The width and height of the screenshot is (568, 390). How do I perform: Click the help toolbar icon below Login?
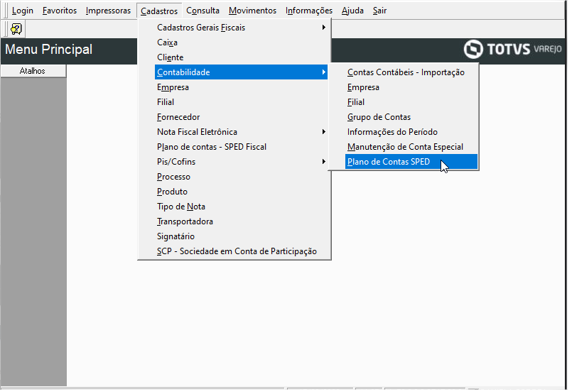16,29
